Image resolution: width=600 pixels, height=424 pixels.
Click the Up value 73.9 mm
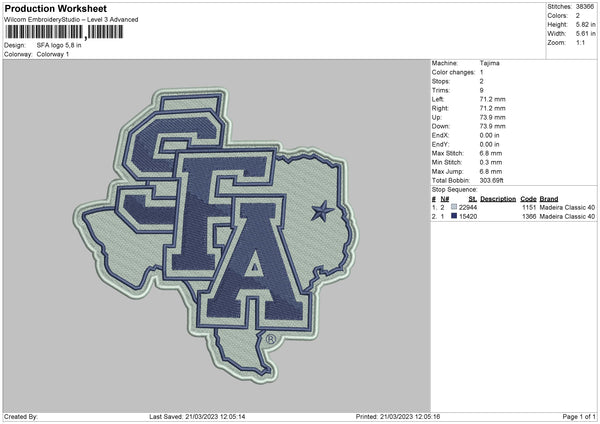[x=492, y=117]
